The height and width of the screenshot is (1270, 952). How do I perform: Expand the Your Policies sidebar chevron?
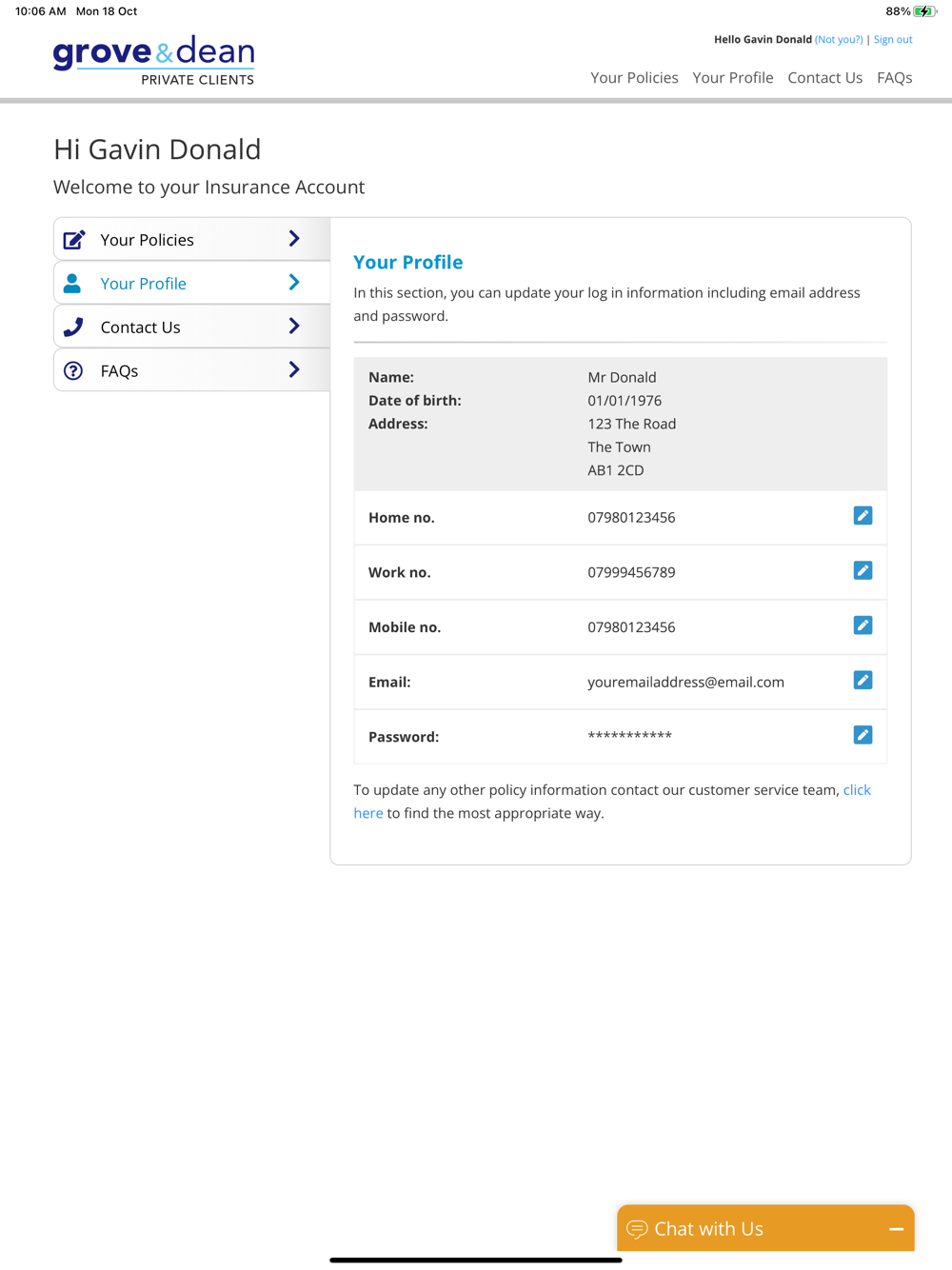tap(294, 239)
